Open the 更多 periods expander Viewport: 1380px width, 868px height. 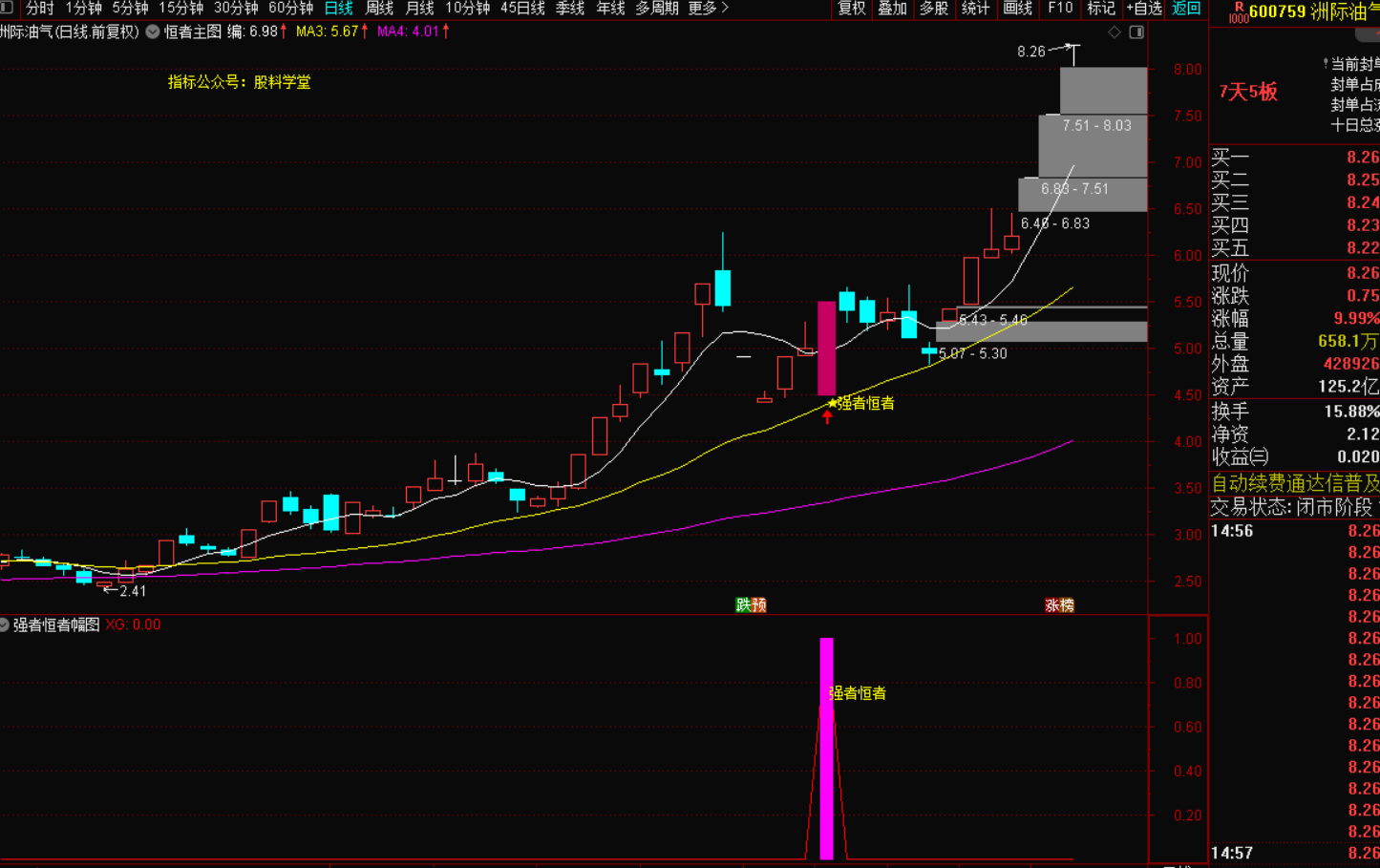click(708, 9)
